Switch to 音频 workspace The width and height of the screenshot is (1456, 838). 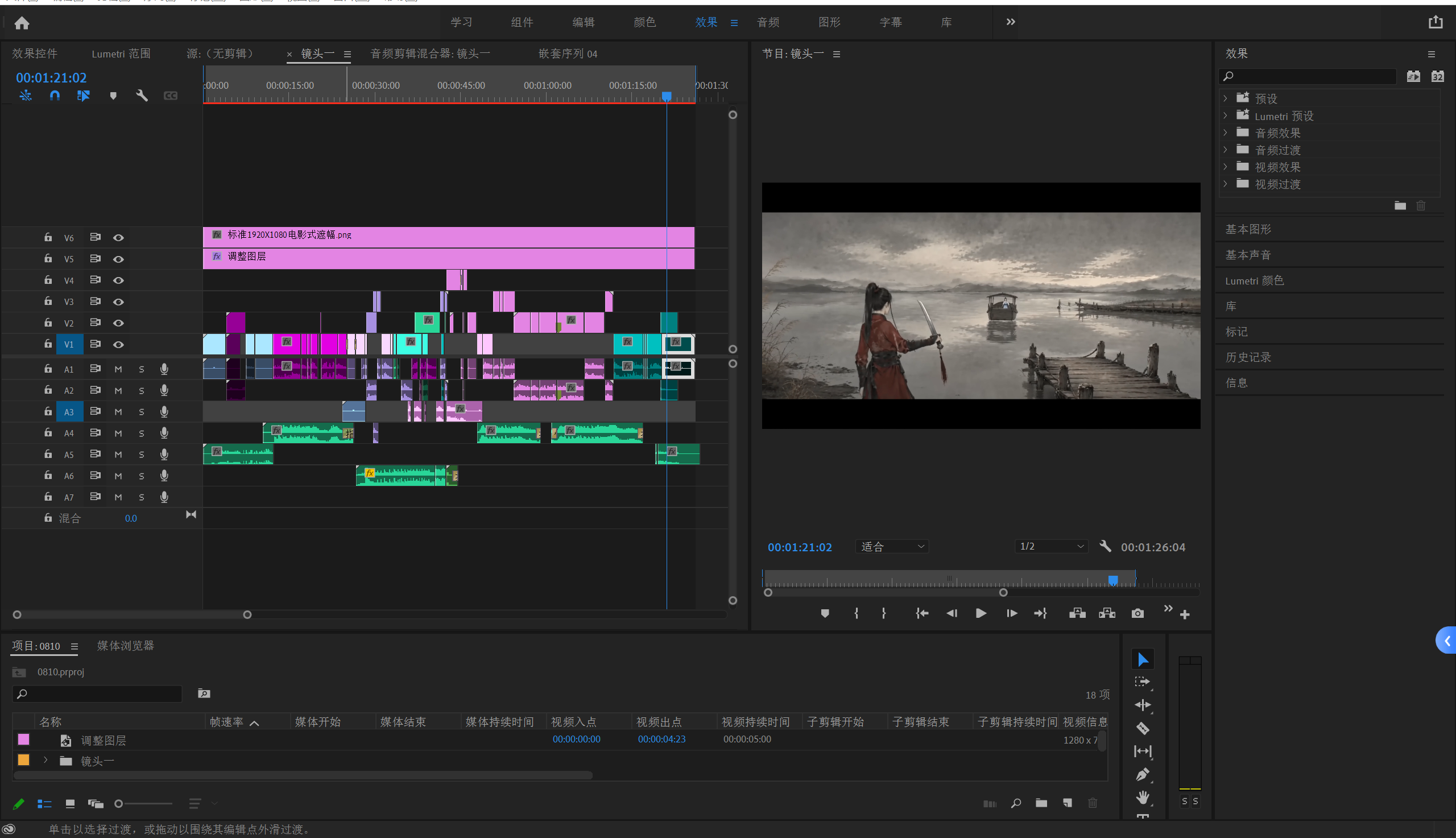point(768,22)
